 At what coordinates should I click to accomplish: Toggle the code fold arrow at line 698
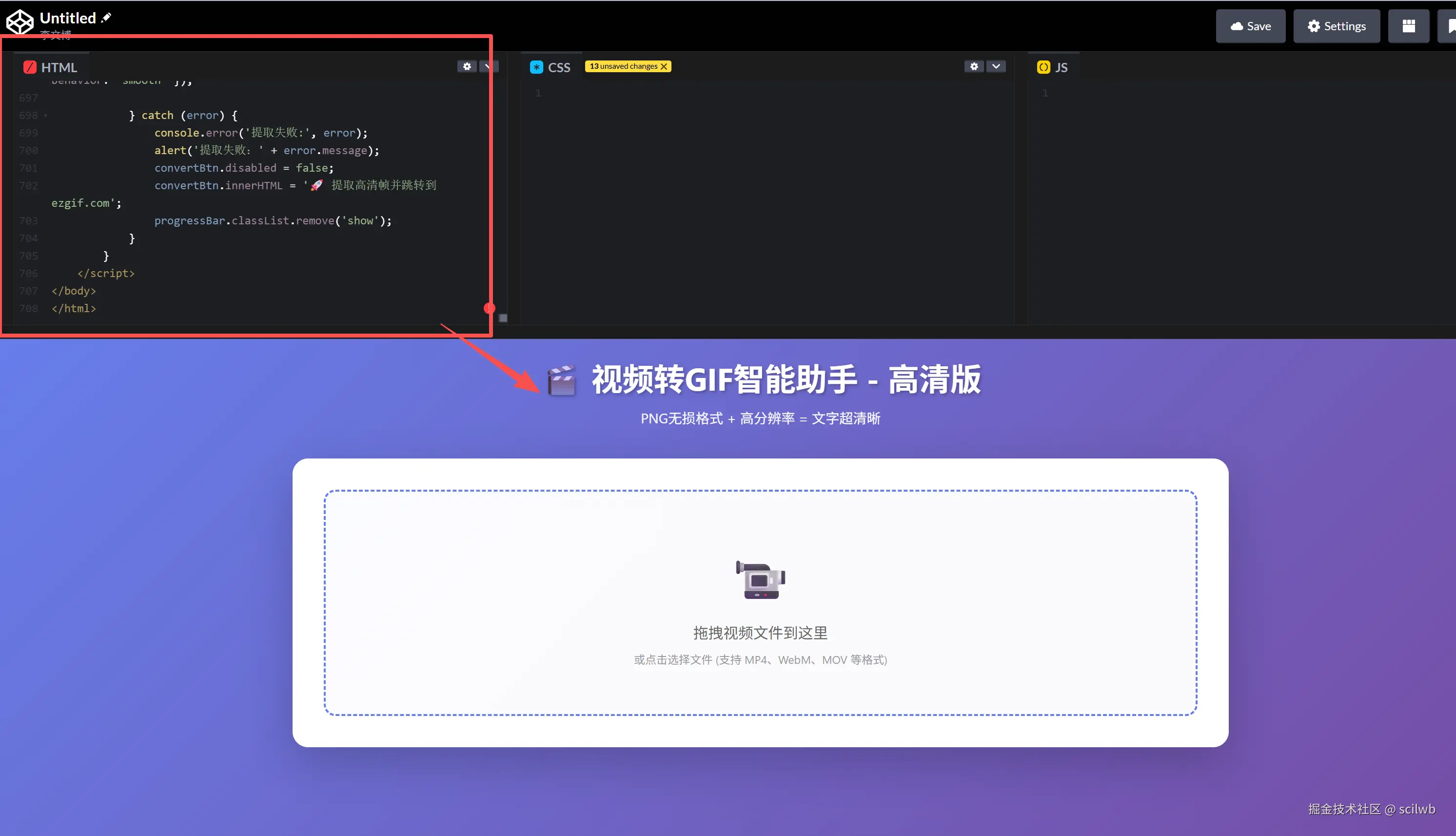click(45, 116)
